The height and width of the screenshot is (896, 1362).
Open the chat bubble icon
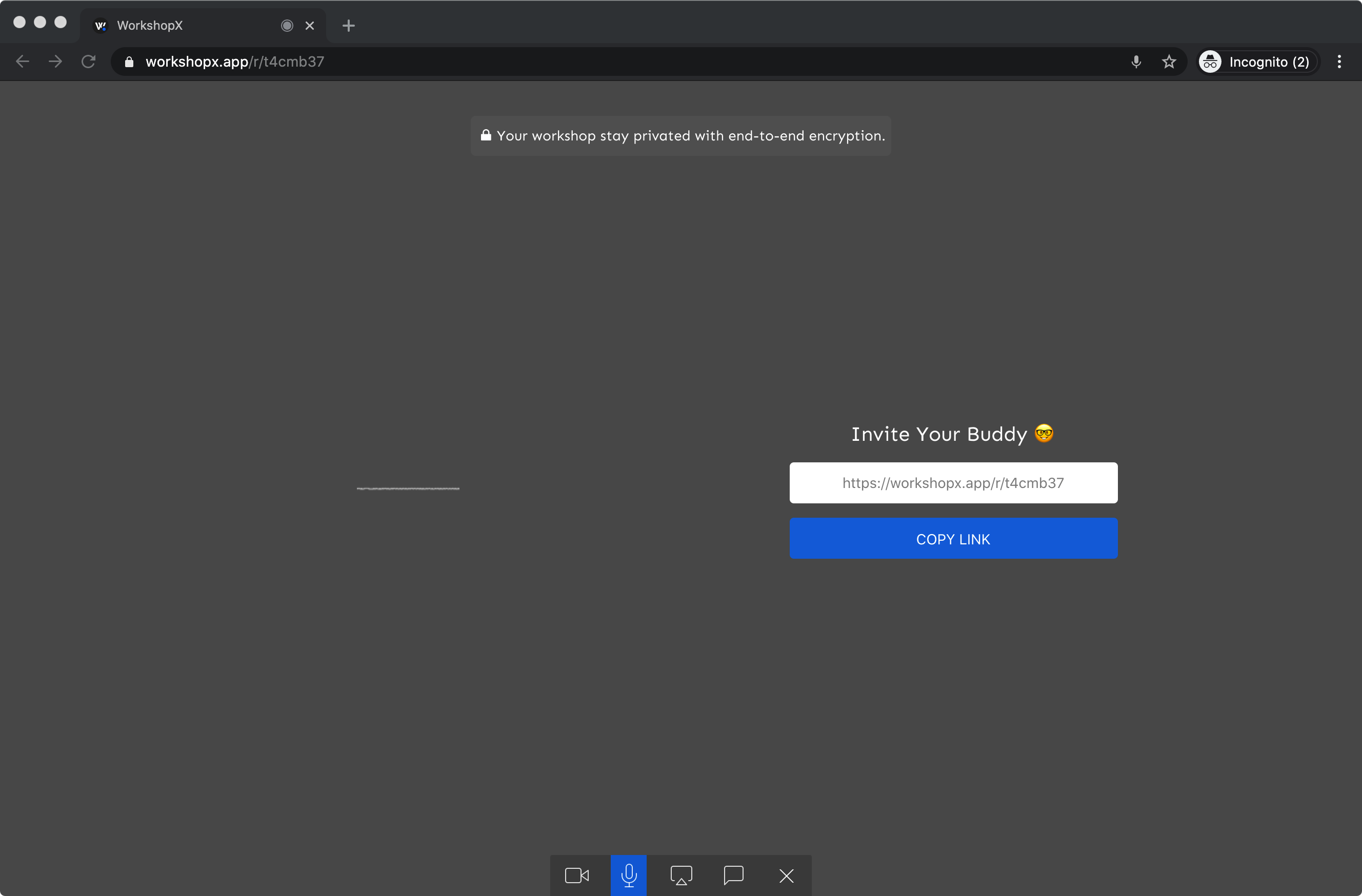pos(733,875)
